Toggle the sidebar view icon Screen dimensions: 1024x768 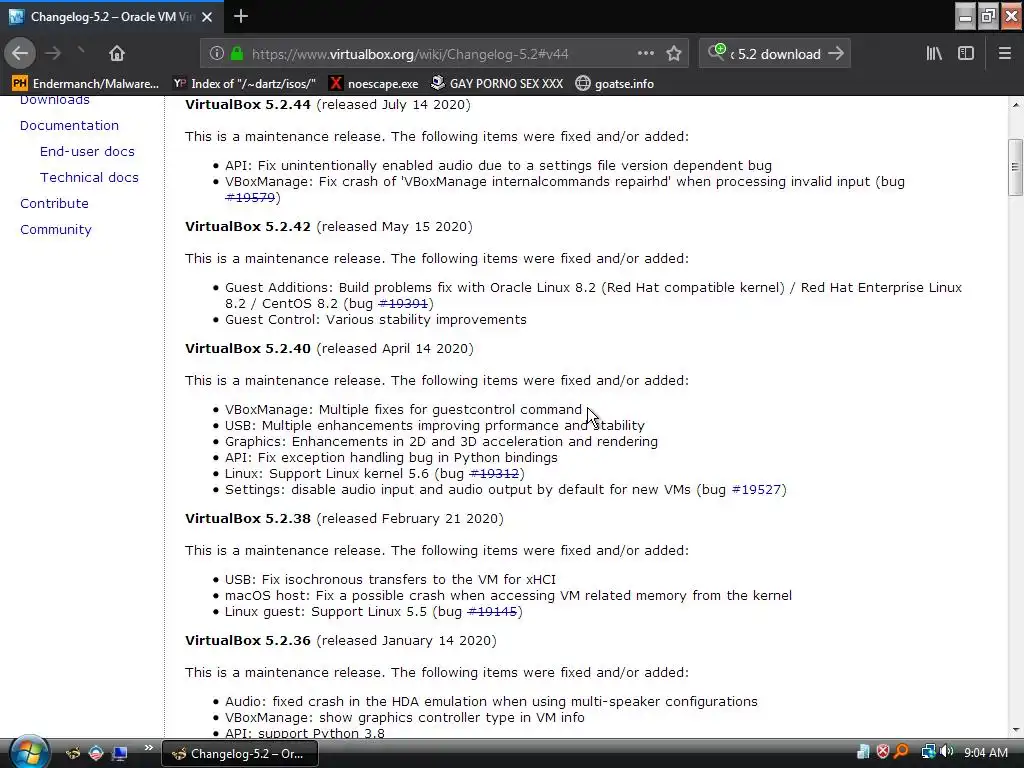966,54
